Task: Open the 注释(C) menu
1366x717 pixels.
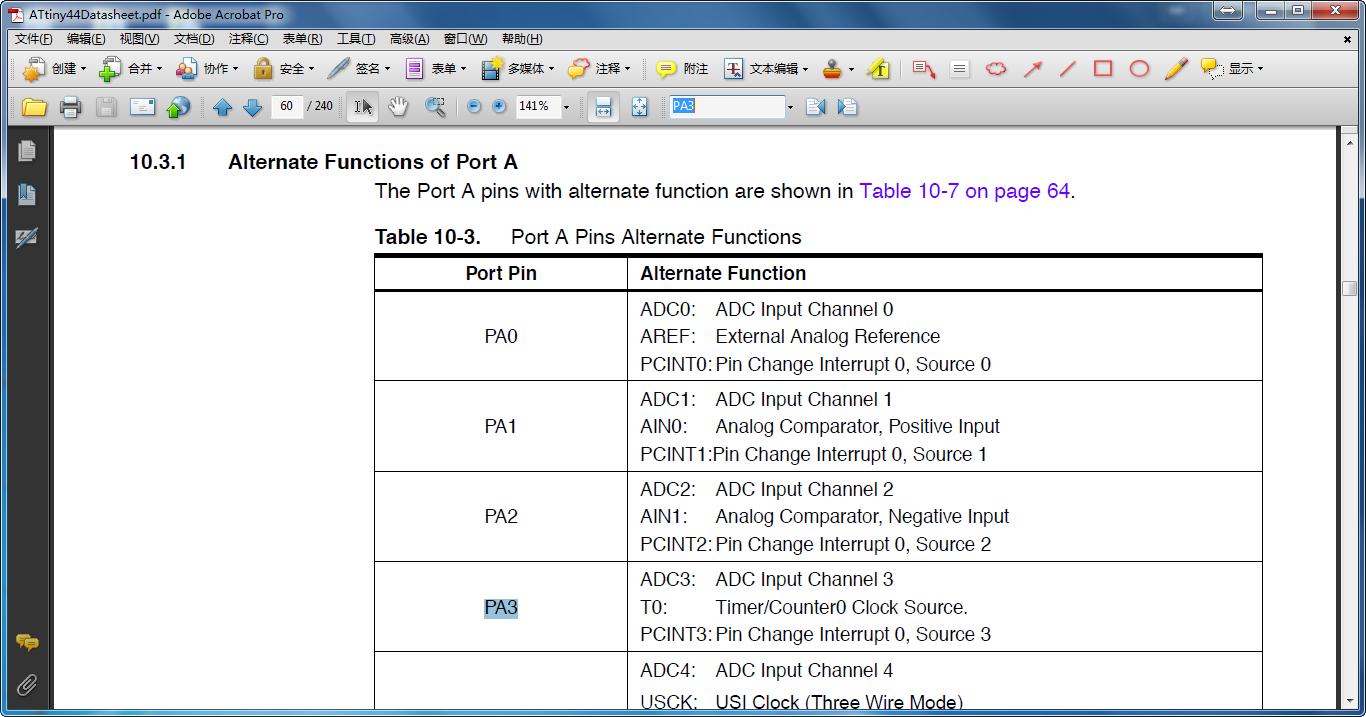Action: tap(248, 39)
